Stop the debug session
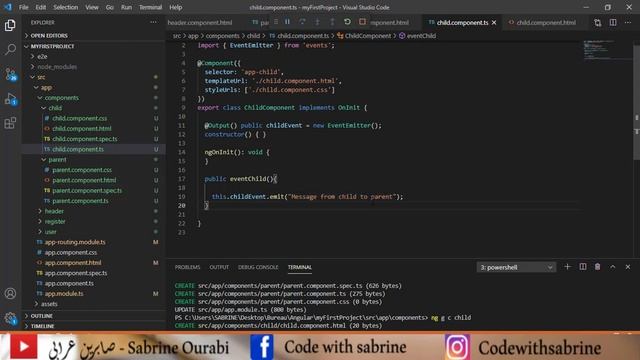This screenshot has width=640, height=360. click(x=362, y=22)
